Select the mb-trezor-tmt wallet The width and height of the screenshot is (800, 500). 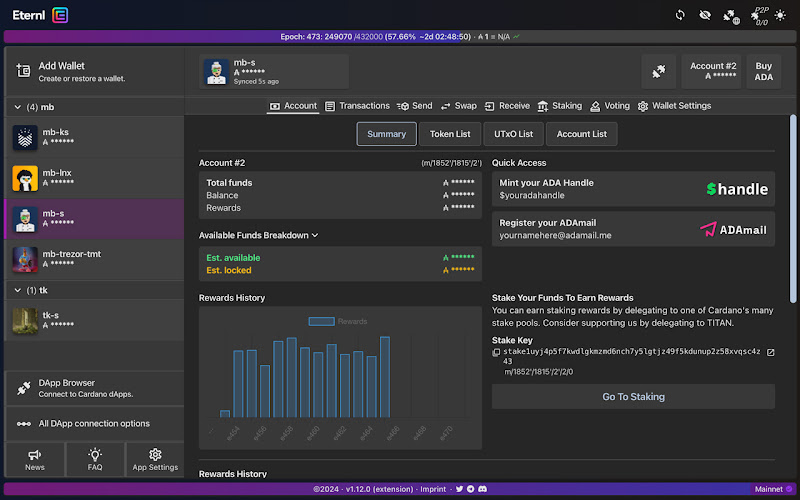click(94, 260)
